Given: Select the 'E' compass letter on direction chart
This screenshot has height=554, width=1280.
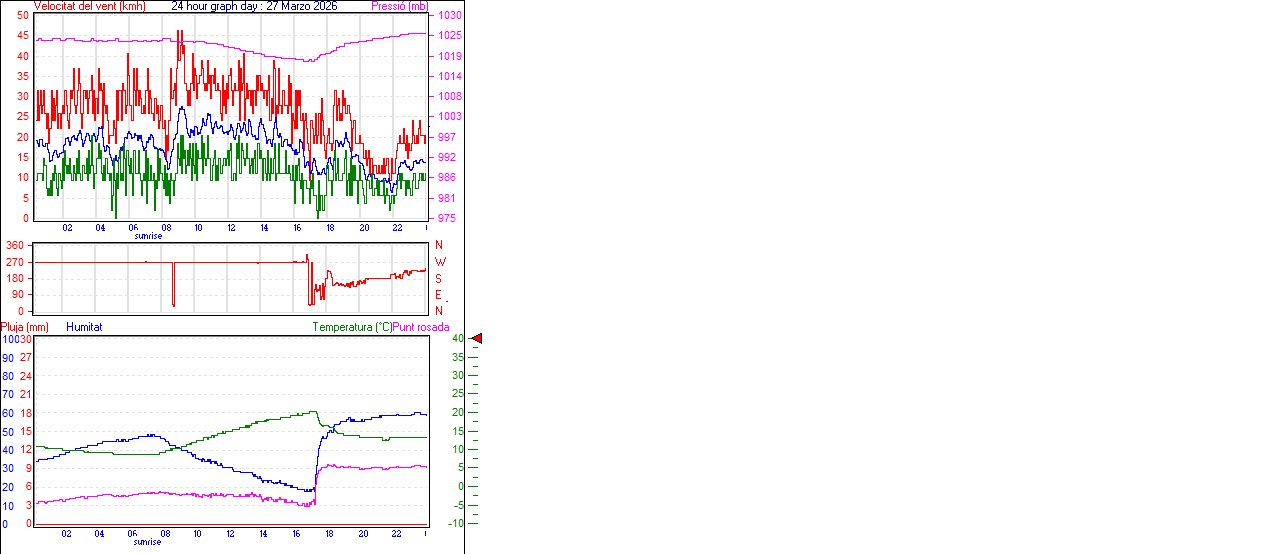Looking at the screenshot, I should coord(439,295).
